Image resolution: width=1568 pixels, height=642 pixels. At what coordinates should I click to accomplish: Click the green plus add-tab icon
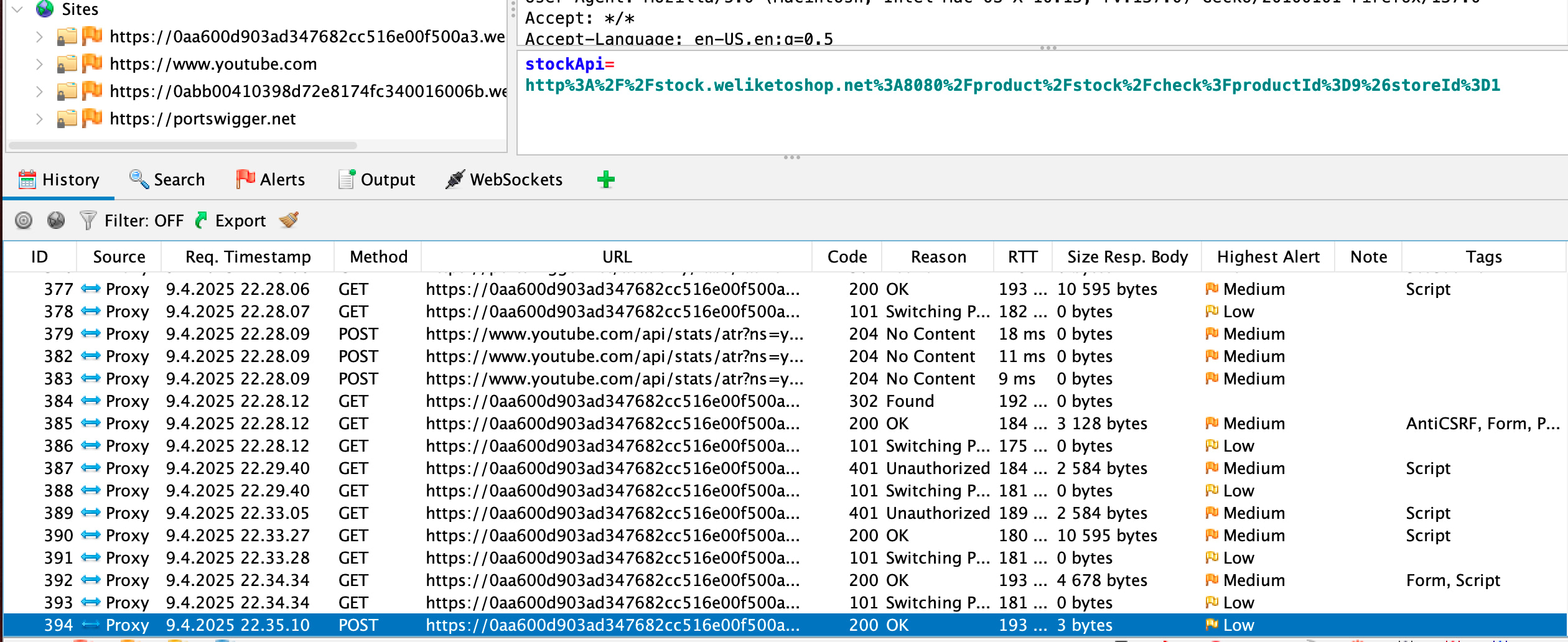[x=605, y=180]
